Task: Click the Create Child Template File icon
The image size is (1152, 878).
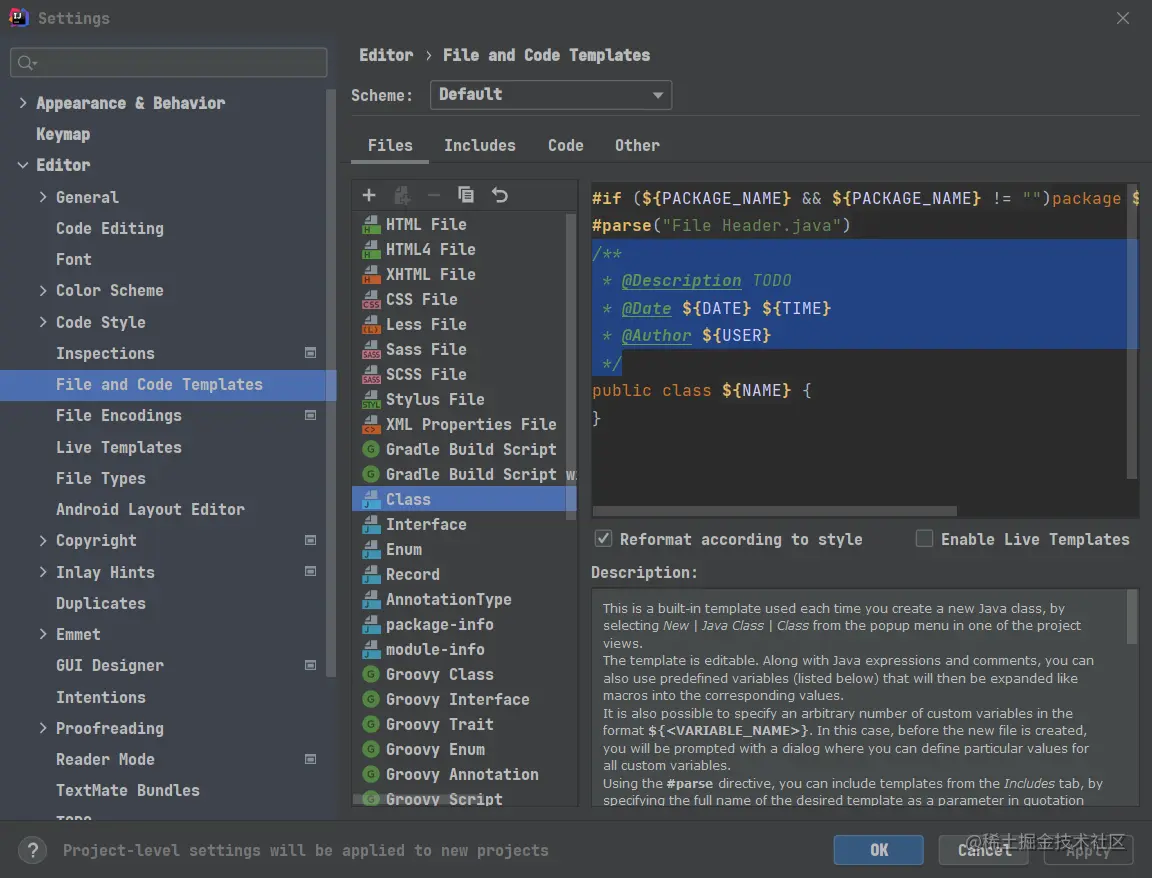Action: (x=401, y=195)
